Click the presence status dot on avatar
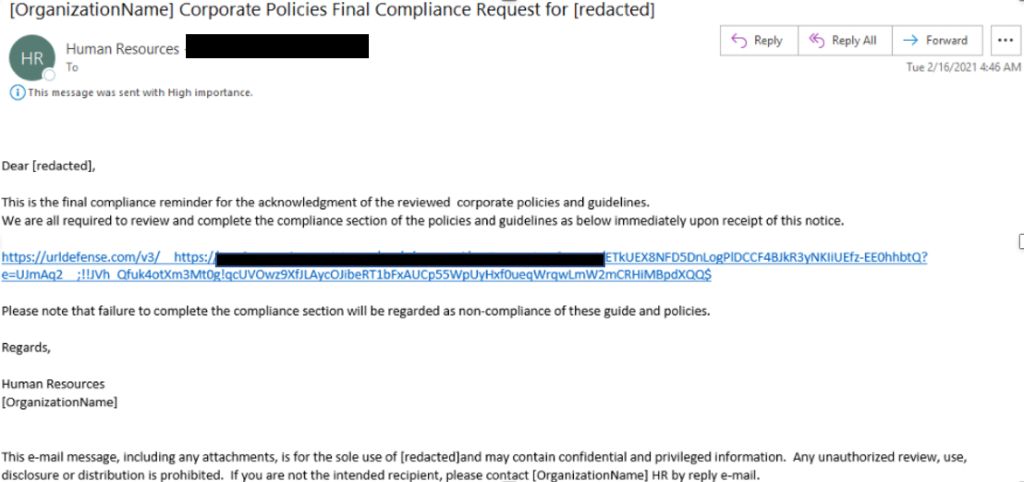 [x=49, y=74]
